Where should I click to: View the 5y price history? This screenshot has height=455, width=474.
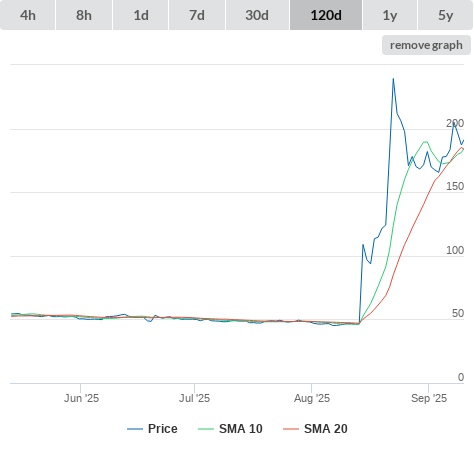pyautogui.click(x=445, y=15)
